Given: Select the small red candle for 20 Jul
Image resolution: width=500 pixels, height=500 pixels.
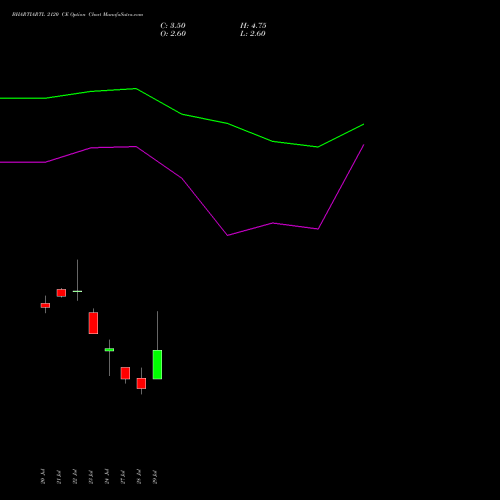Looking at the screenshot, I should (45, 305).
